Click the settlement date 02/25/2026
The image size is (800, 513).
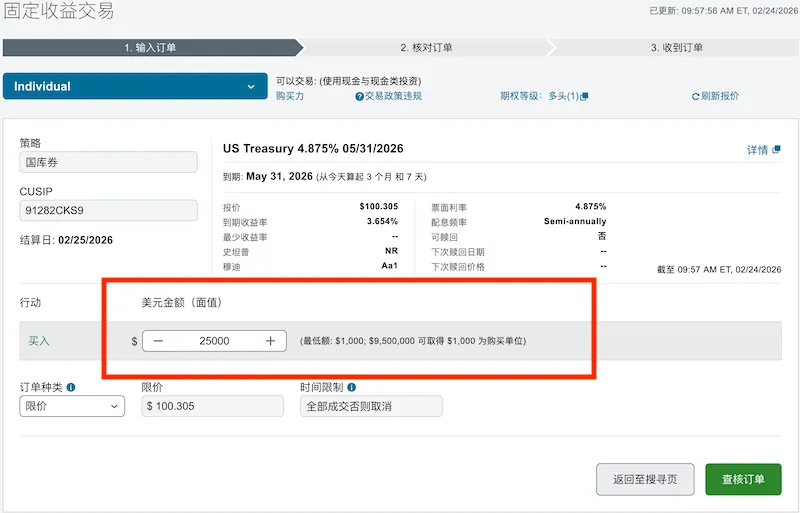[86, 240]
